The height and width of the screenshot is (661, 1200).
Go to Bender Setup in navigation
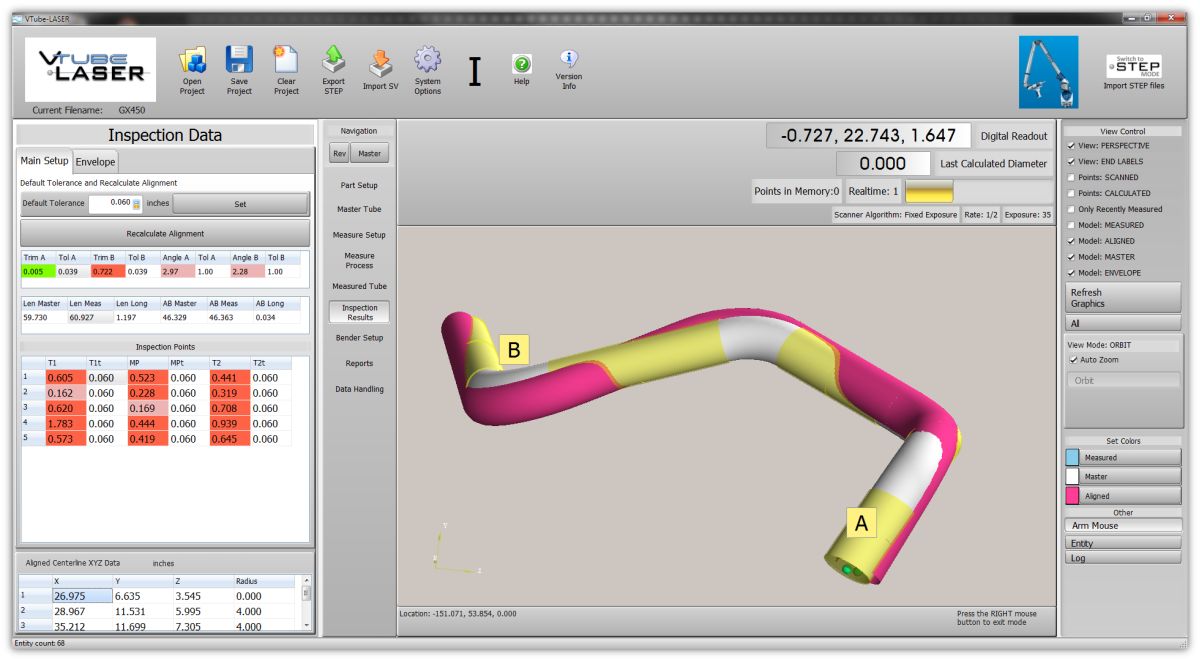(359, 338)
